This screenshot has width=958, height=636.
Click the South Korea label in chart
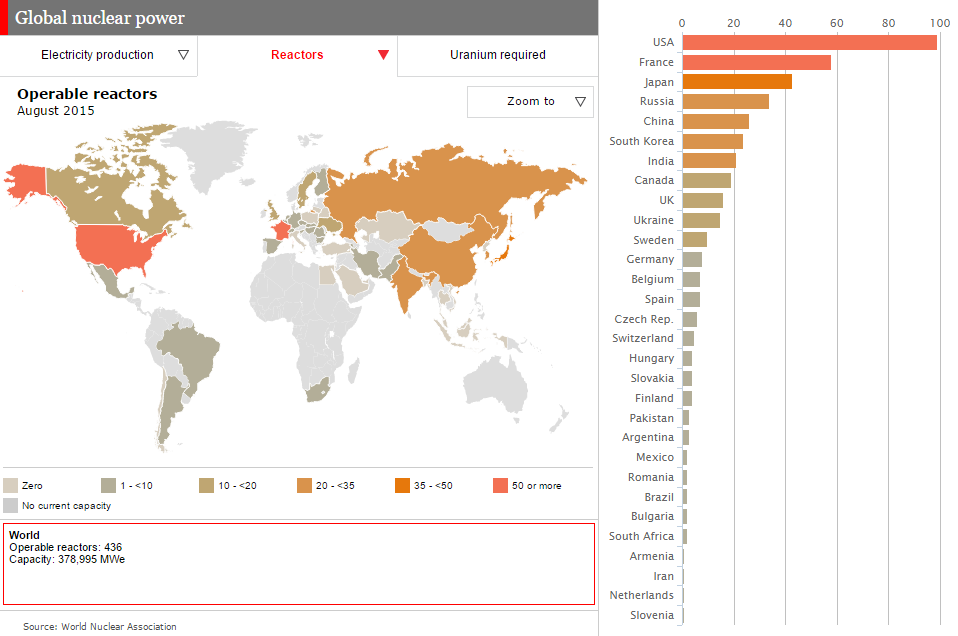642,141
